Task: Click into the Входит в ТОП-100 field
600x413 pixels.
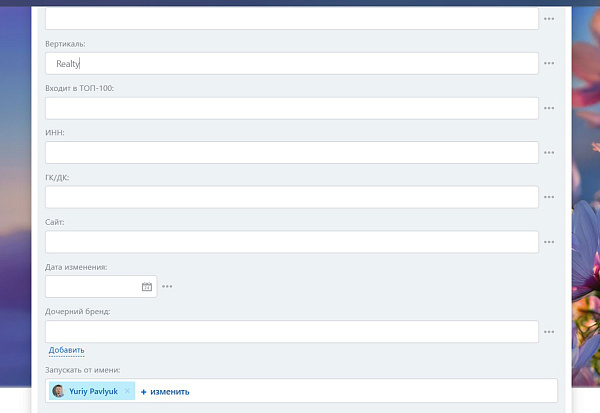Action: [292, 108]
